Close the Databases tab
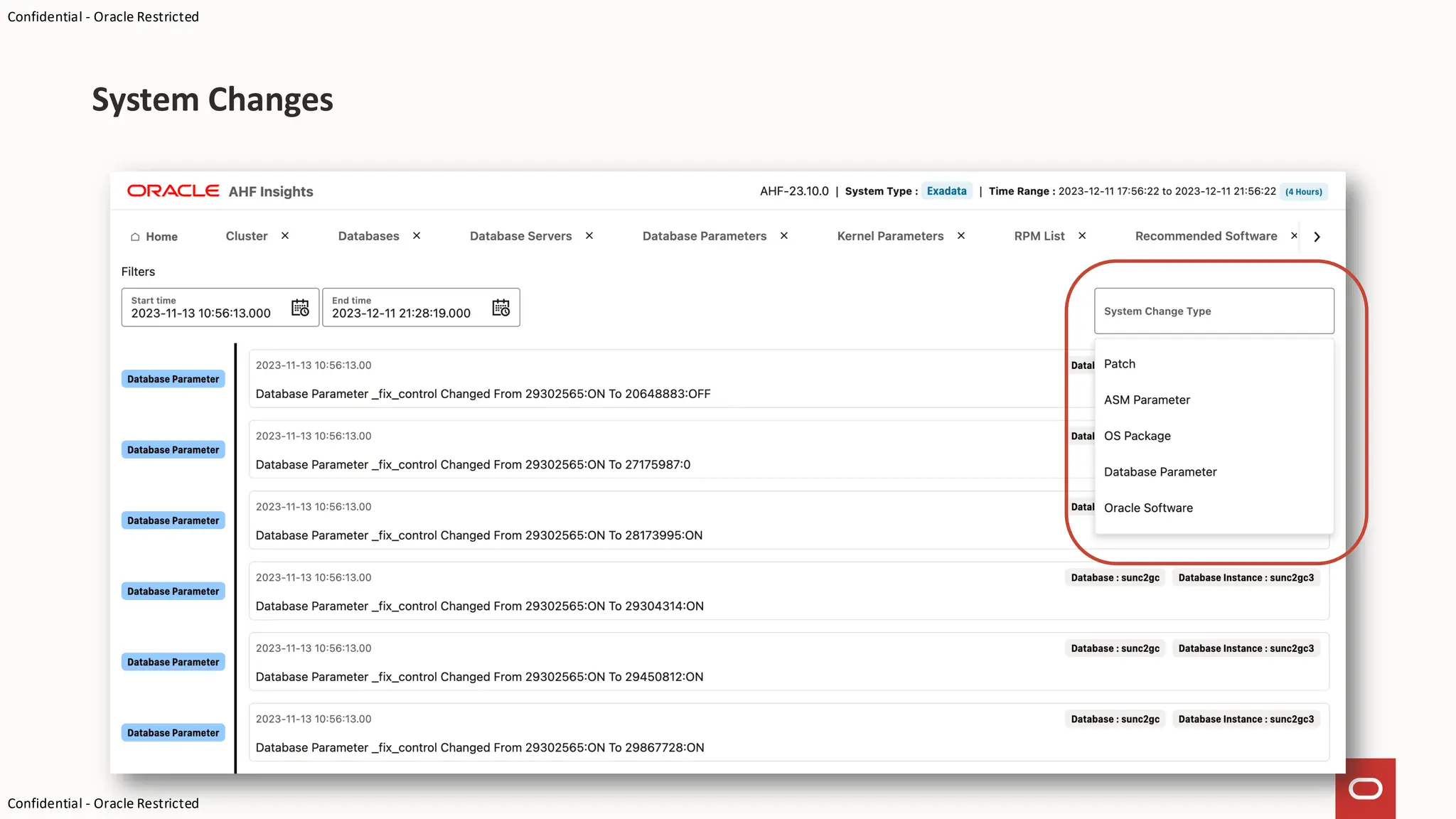This screenshot has width=1456, height=819. (x=417, y=235)
